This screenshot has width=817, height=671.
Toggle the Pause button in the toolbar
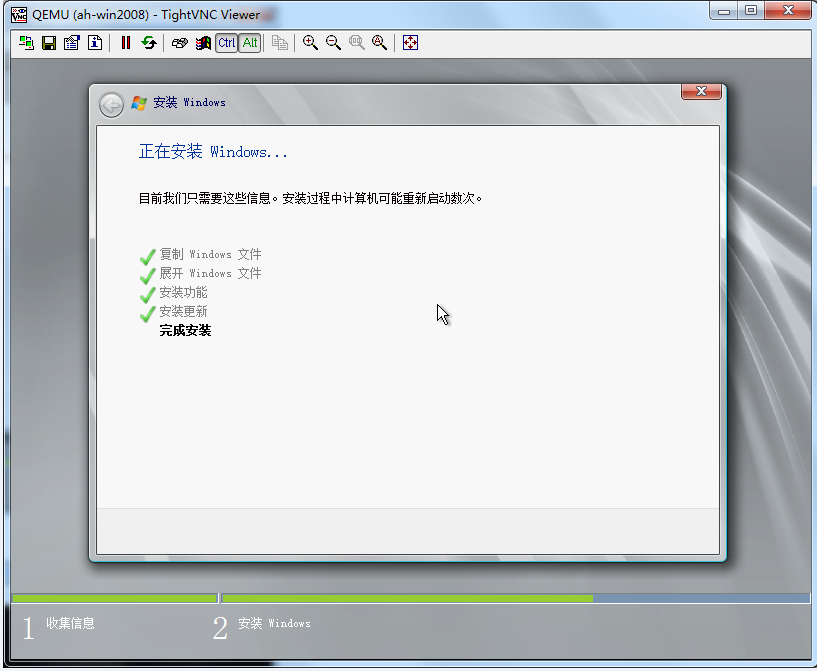(x=126, y=43)
